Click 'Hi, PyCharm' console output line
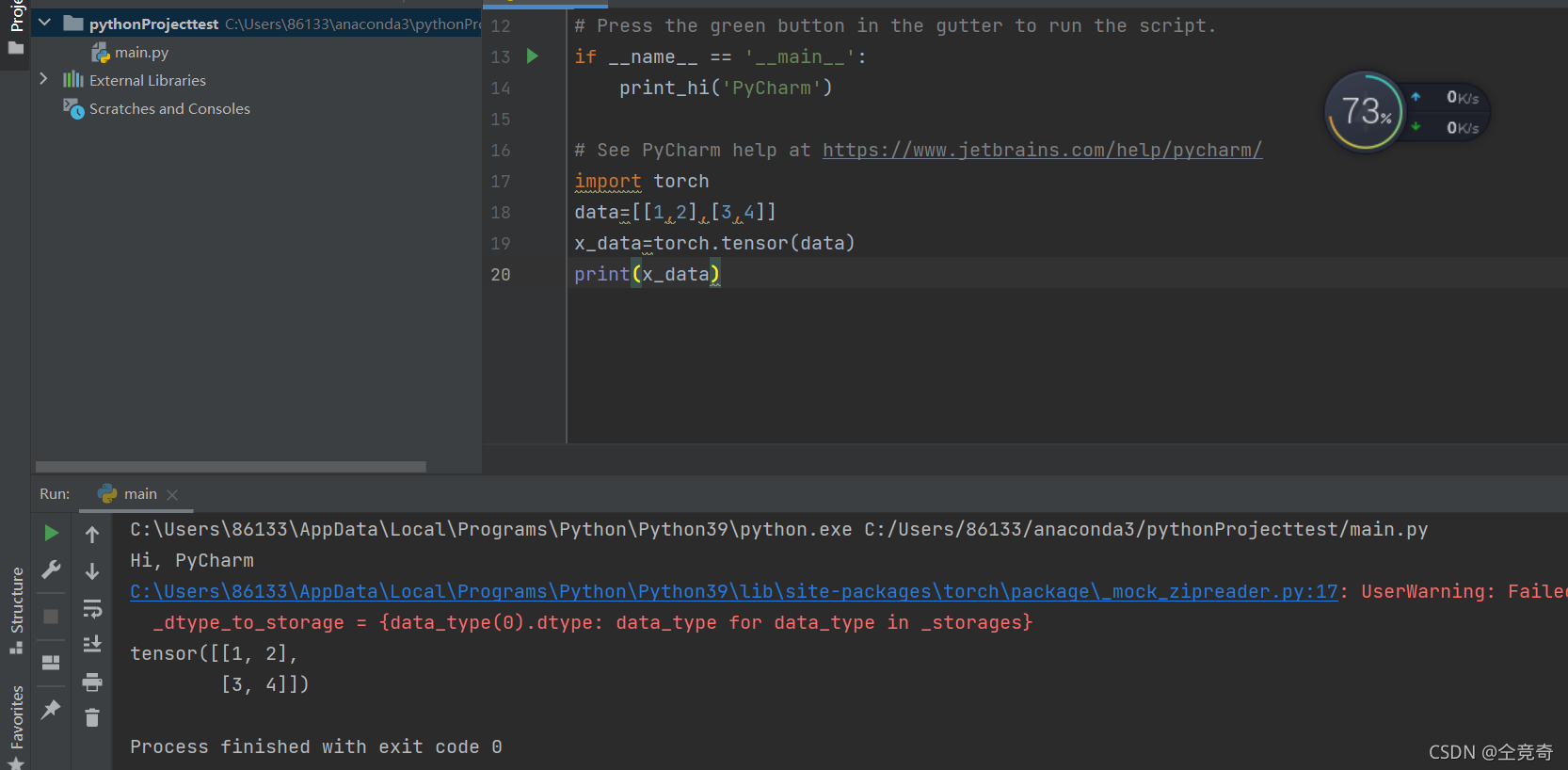 coord(192,561)
